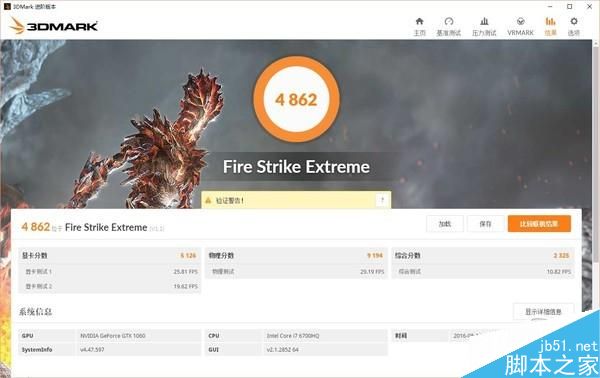
Task: Click the GUI version v2.1.2852 64
Action: (x=282, y=350)
